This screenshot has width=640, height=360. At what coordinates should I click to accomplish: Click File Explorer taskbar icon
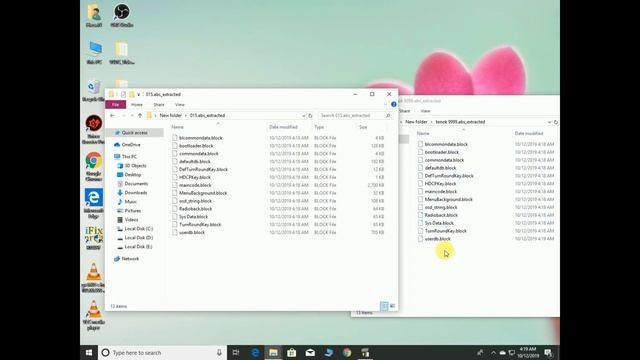[x=273, y=353]
